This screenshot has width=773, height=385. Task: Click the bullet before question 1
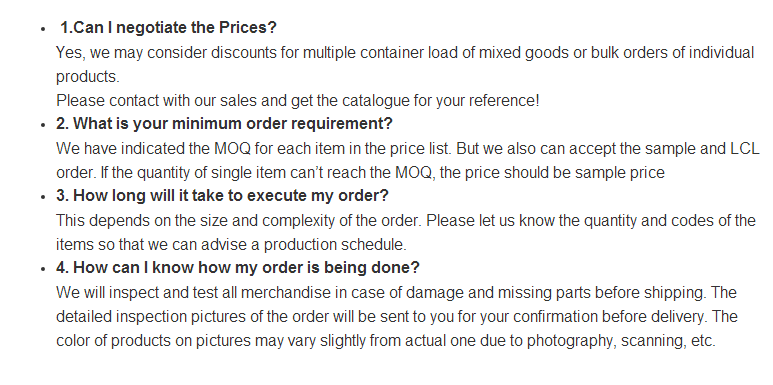coord(43,29)
